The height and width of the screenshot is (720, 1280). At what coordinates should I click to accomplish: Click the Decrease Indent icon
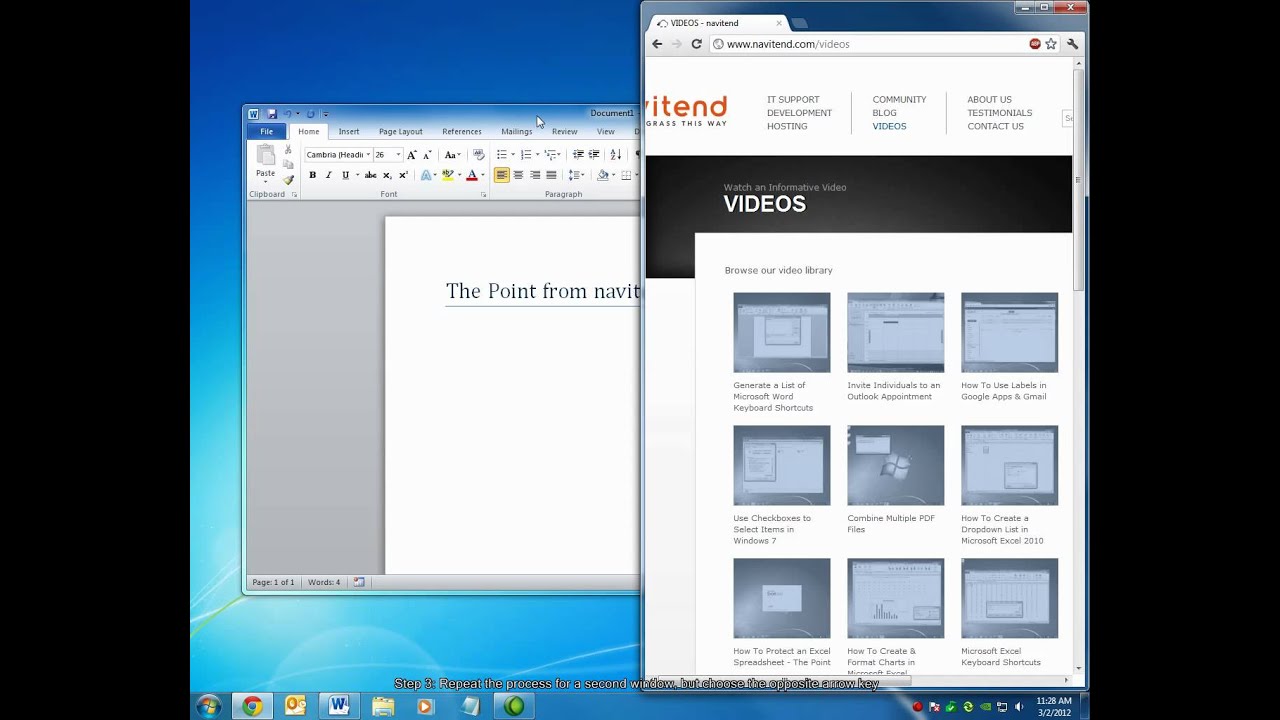(578, 155)
